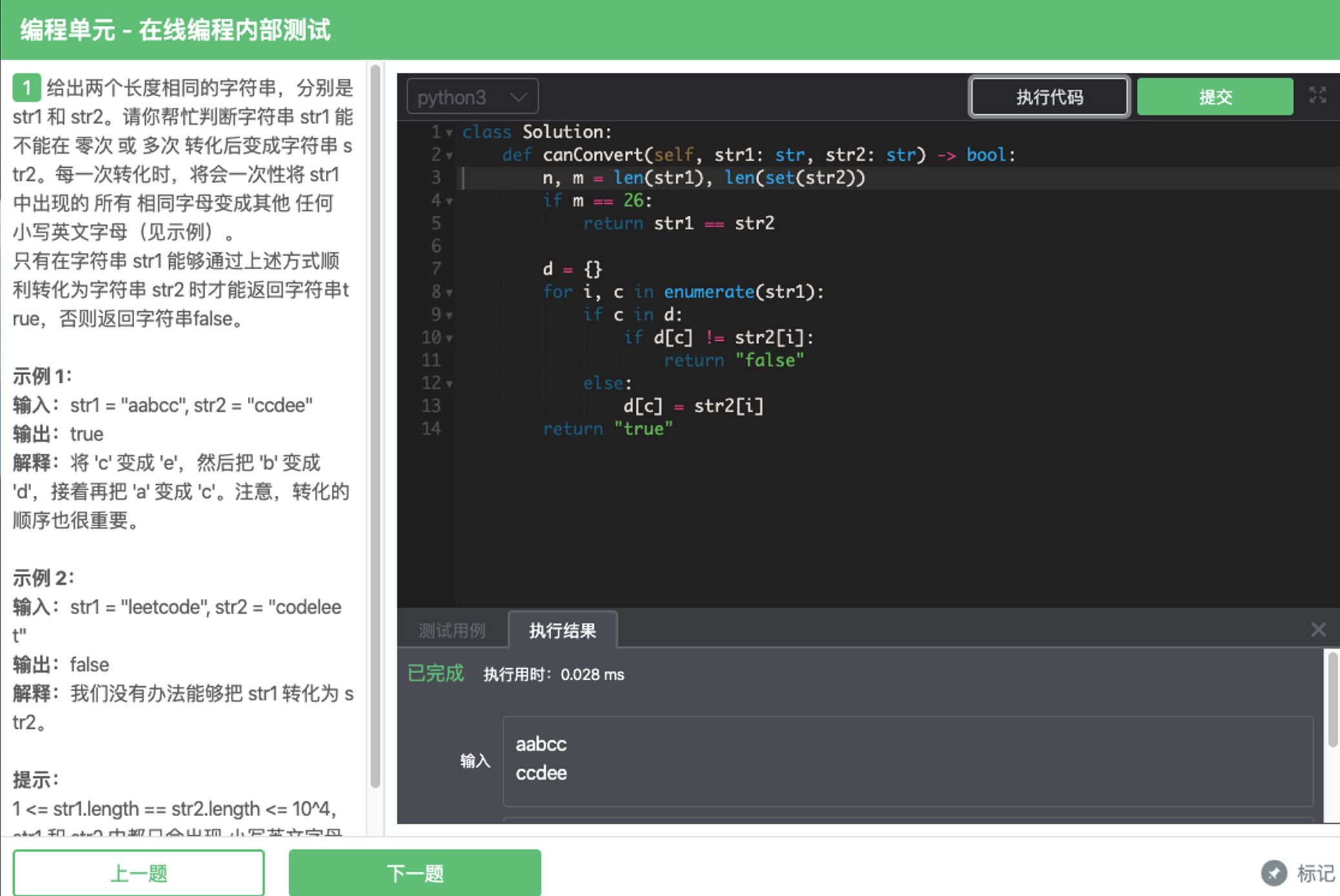This screenshot has height=896, width=1340.
Task: Collapse the 'if m == 26' fold arrow on line 4
Action: coord(449,201)
